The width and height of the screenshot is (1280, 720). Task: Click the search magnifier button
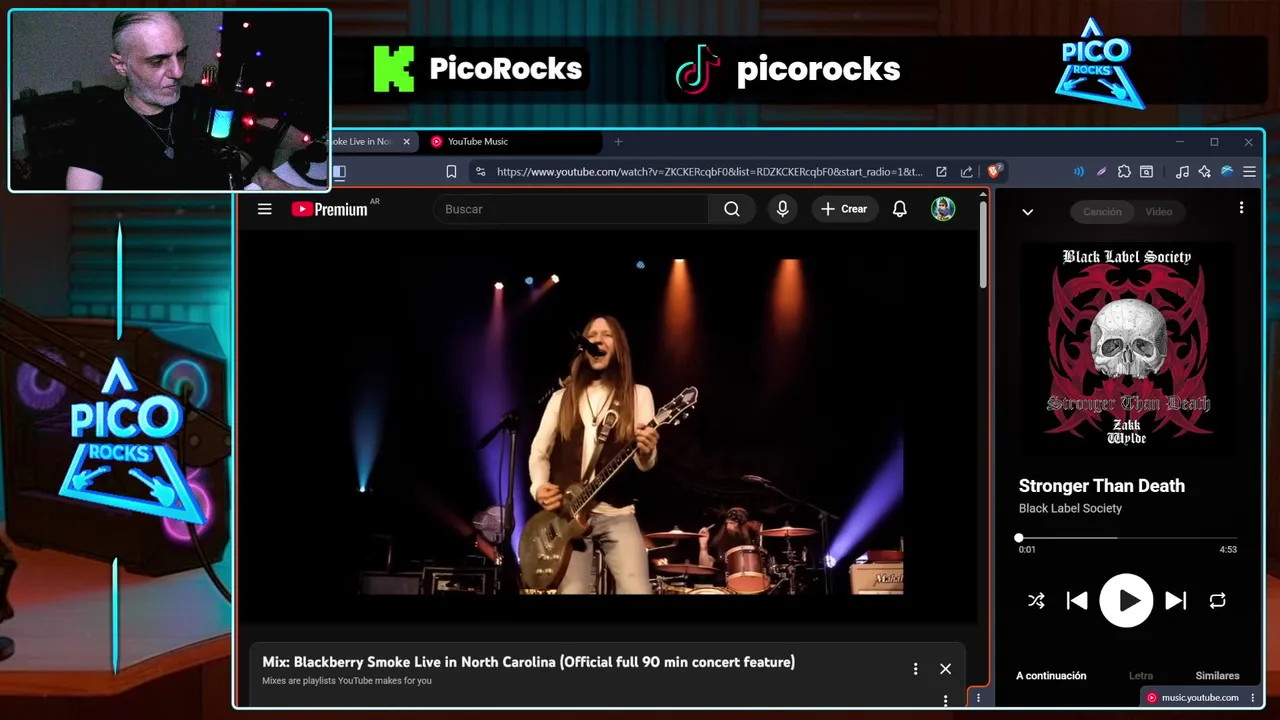pos(732,209)
